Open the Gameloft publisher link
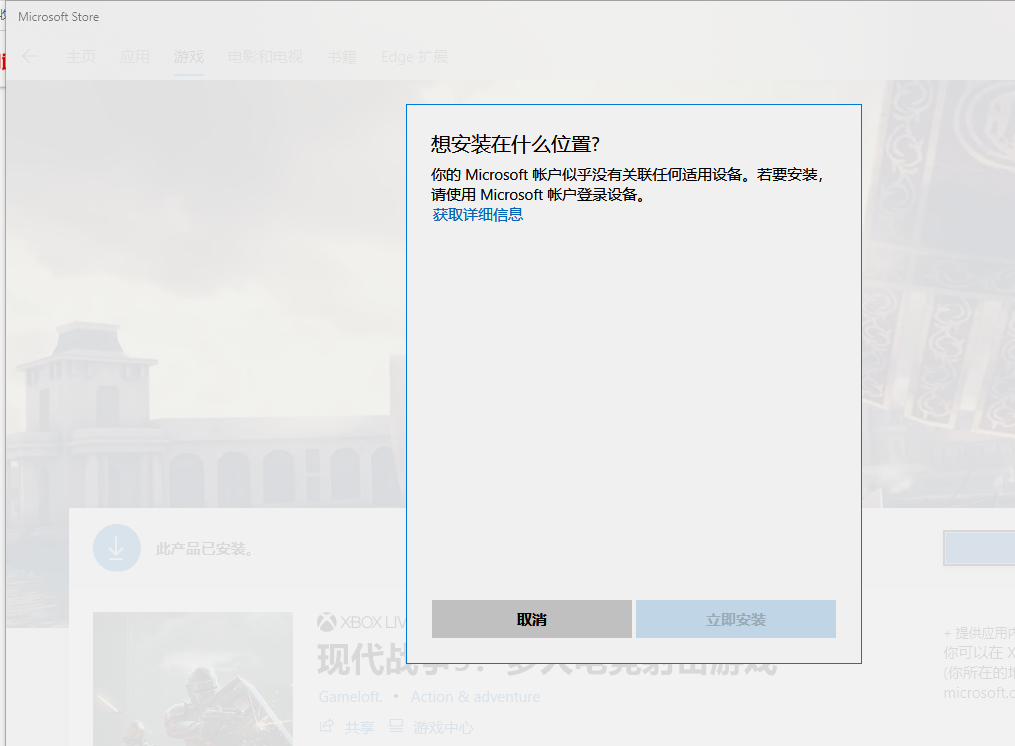 click(x=350, y=697)
